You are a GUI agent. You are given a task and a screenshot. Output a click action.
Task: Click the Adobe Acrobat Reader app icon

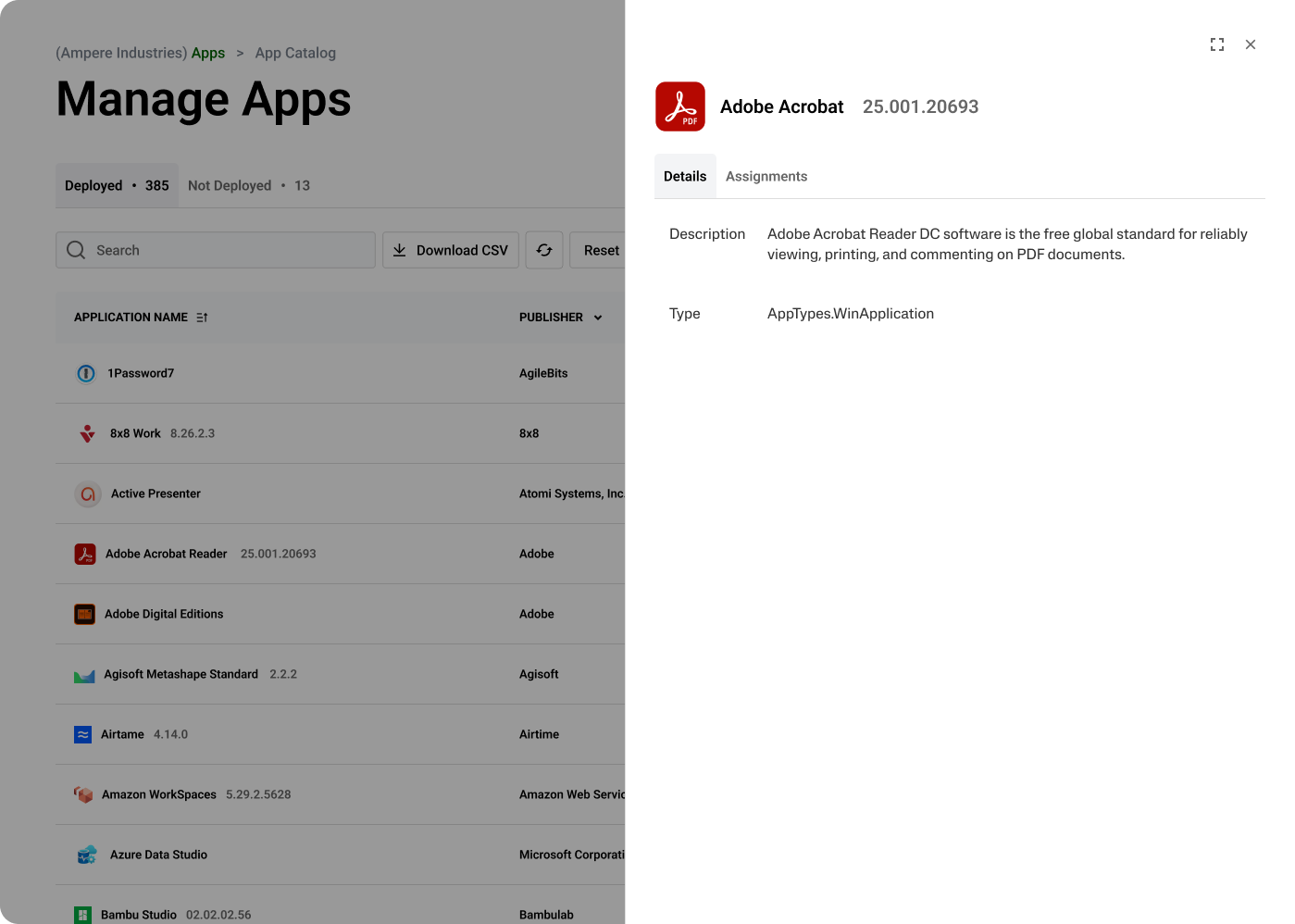point(84,554)
